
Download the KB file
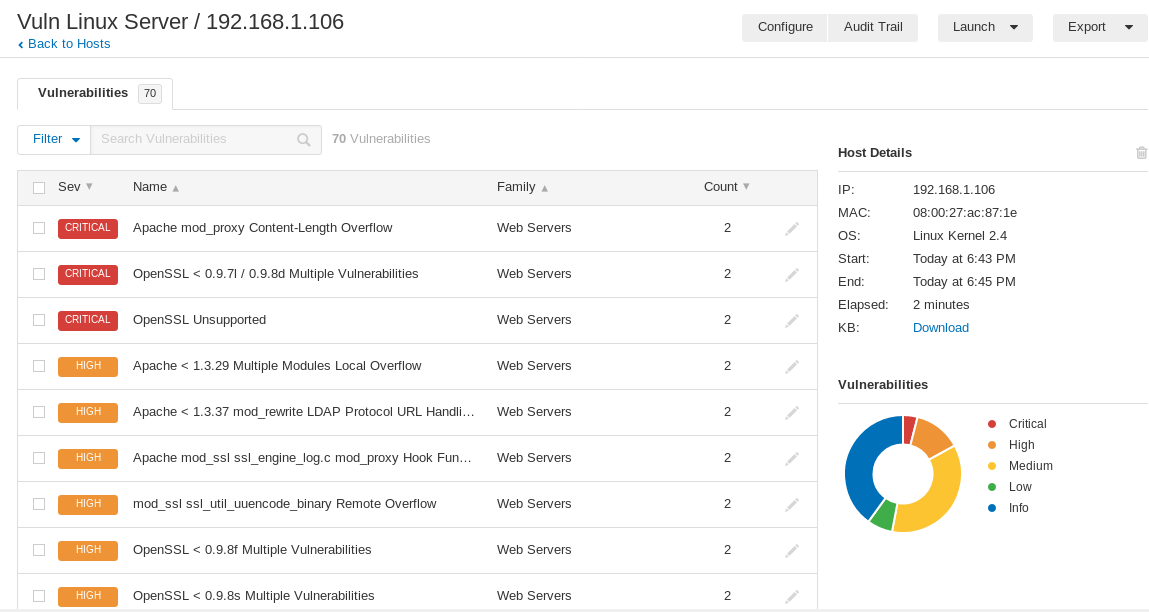940,328
